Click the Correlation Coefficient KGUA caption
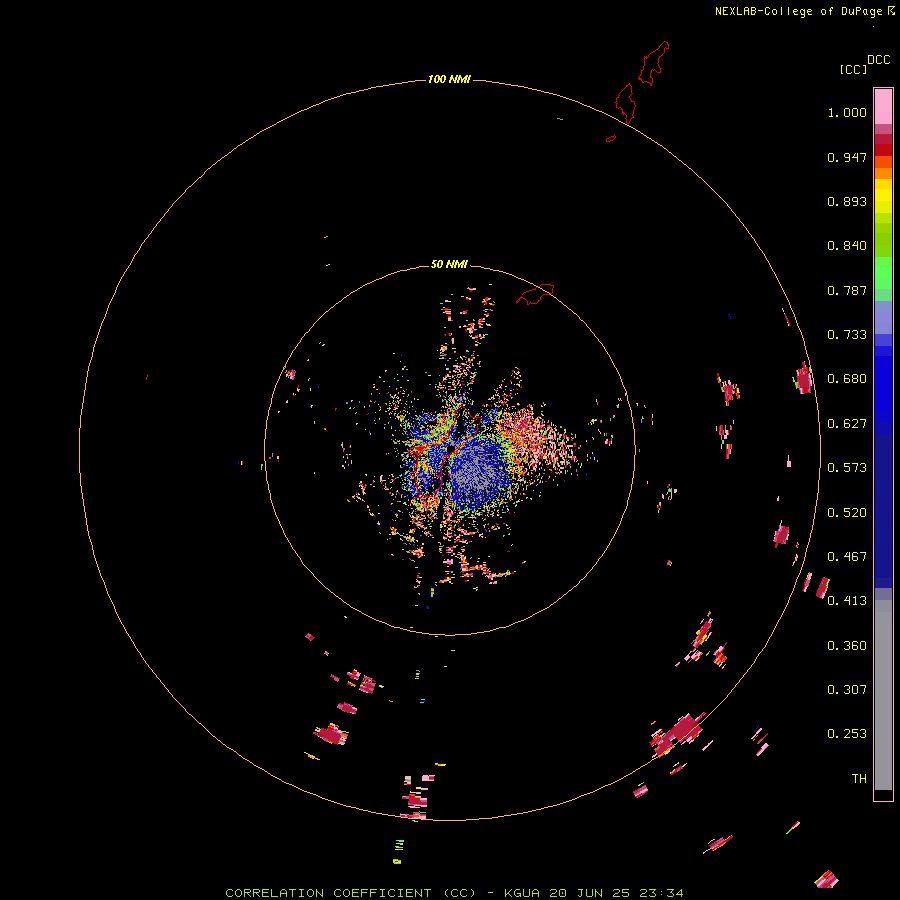Viewport: 900px width, 900px height. (455, 893)
